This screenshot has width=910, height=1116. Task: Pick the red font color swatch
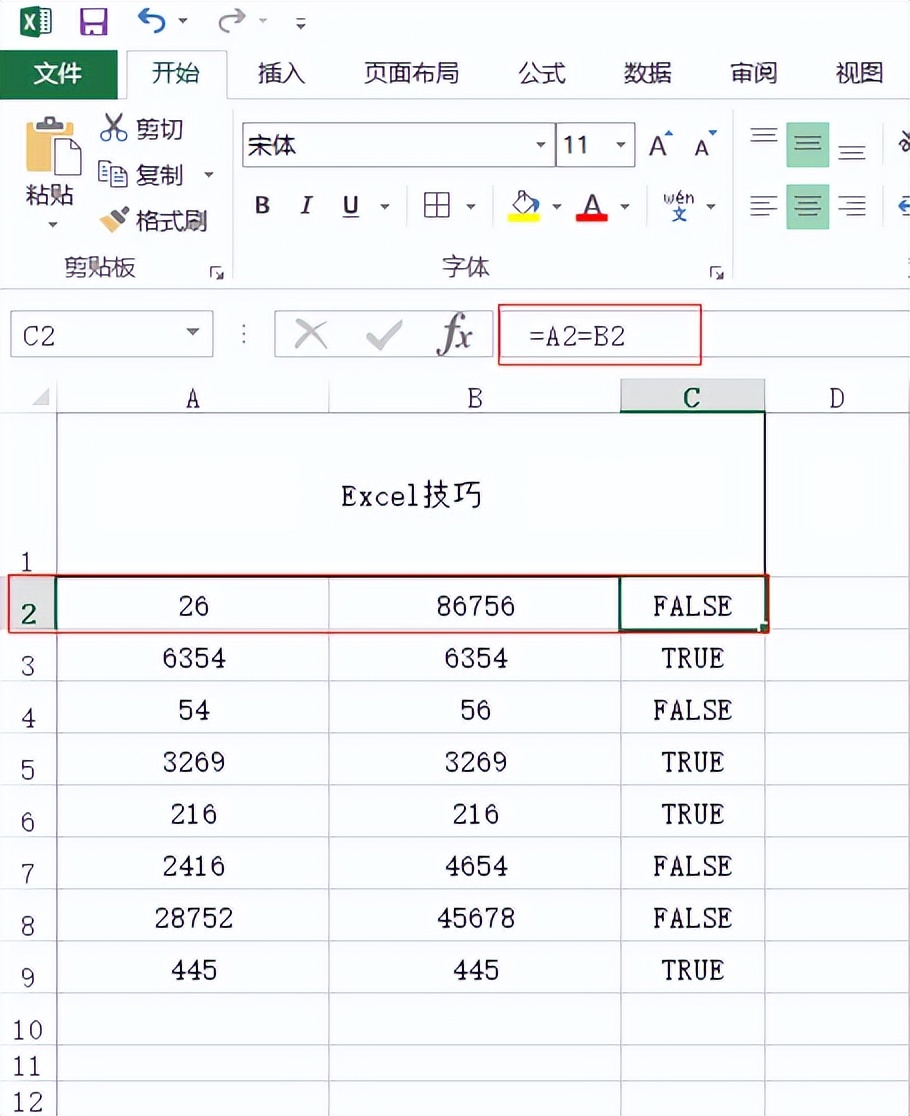(592, 214)
